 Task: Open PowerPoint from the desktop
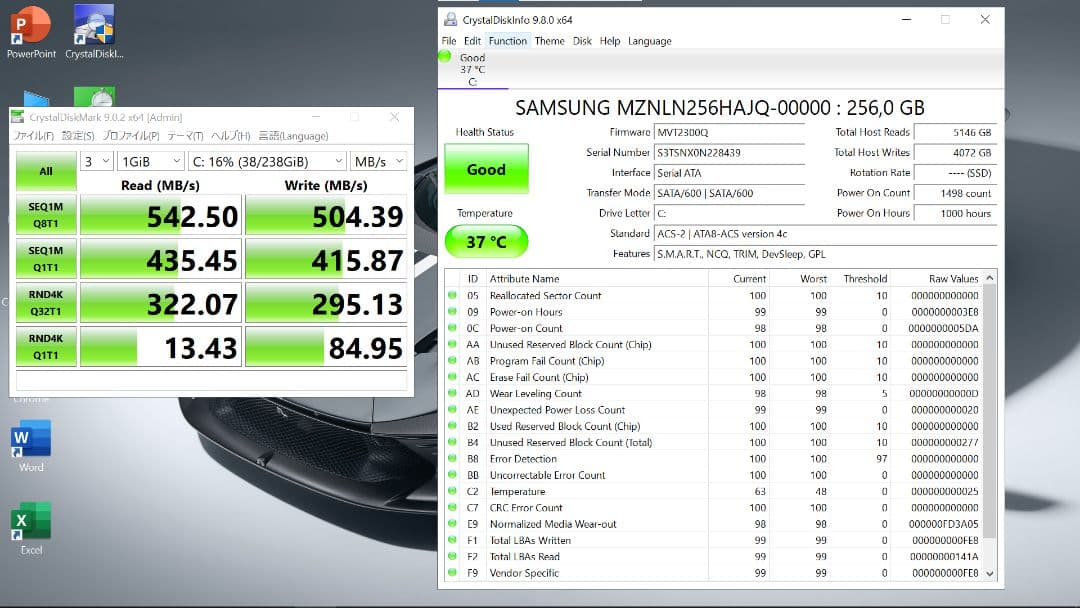[x=29, y=22]
